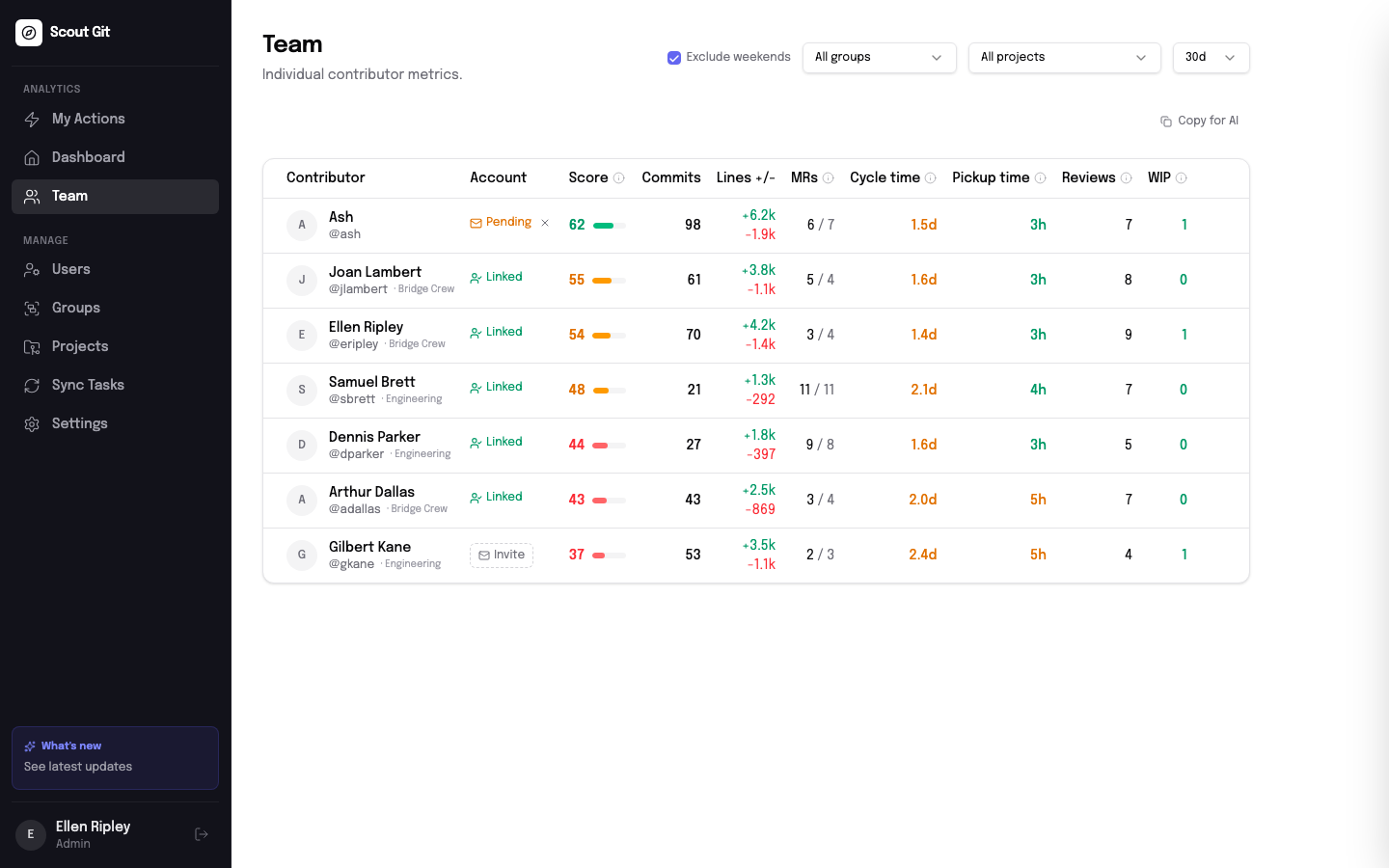The image size is (1389, 868).
Task: Open My Actions in the sidebar
Action: tap(88, 118)
